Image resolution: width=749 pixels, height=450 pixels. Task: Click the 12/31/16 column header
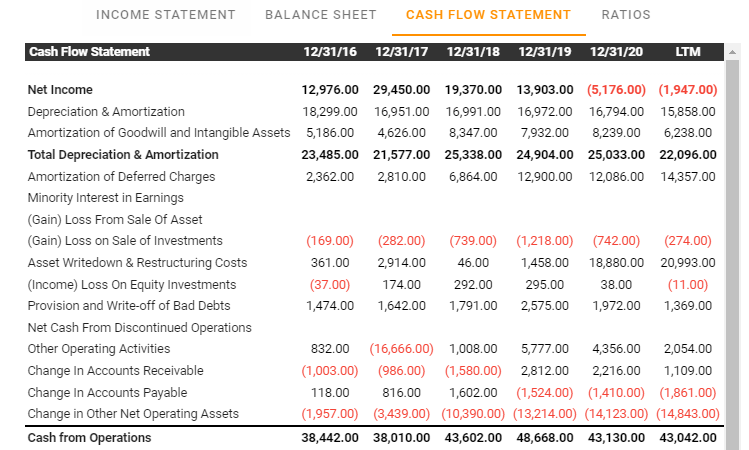pyautogui.click(x=332, y=51)
